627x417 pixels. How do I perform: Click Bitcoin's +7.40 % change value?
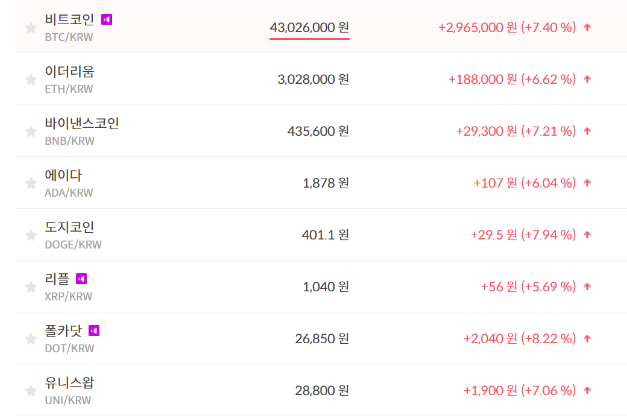pos(549,27)
